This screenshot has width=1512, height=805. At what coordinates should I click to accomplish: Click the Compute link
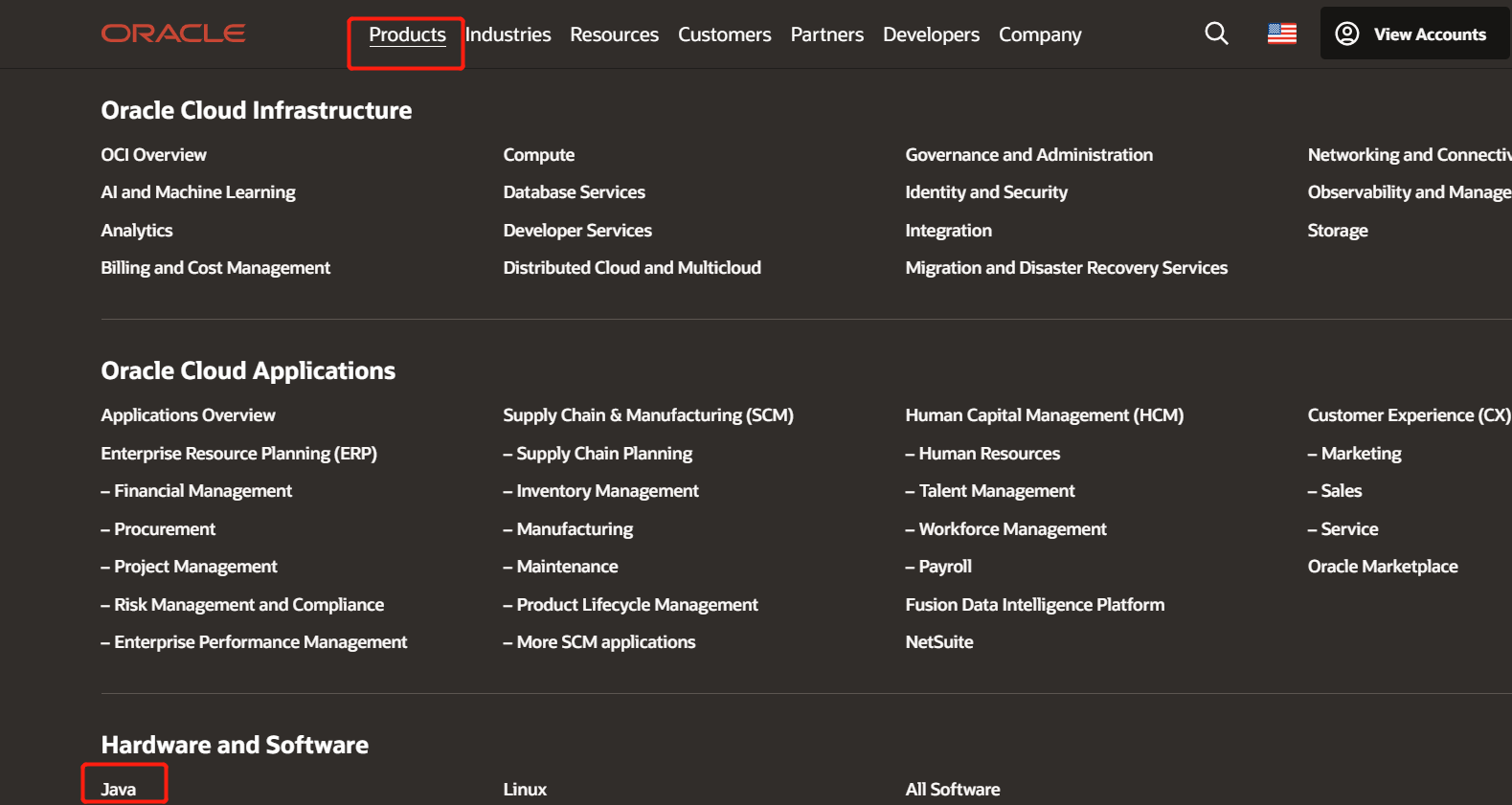pyautogui.click(x=539, y=155)
